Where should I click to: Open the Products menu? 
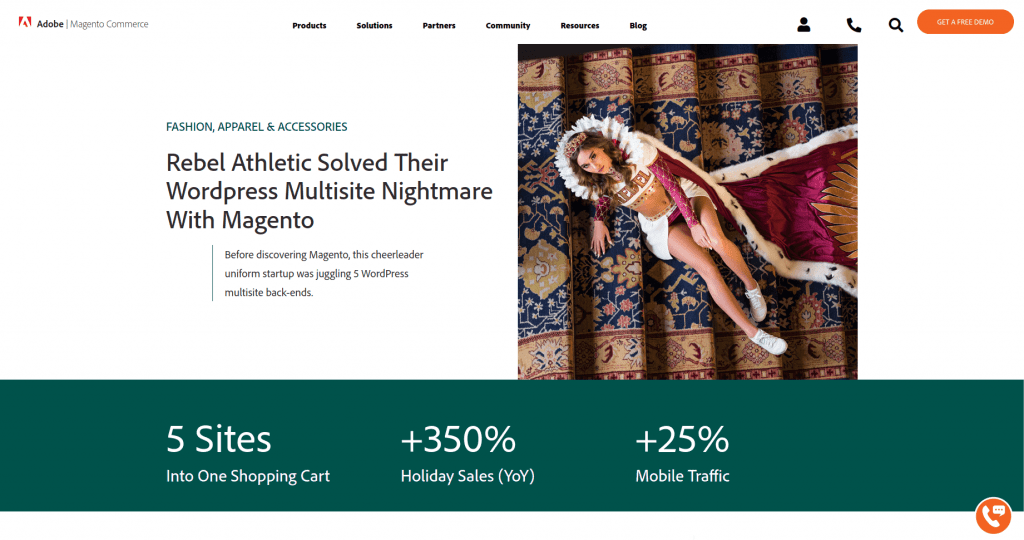tap(310, 25)
